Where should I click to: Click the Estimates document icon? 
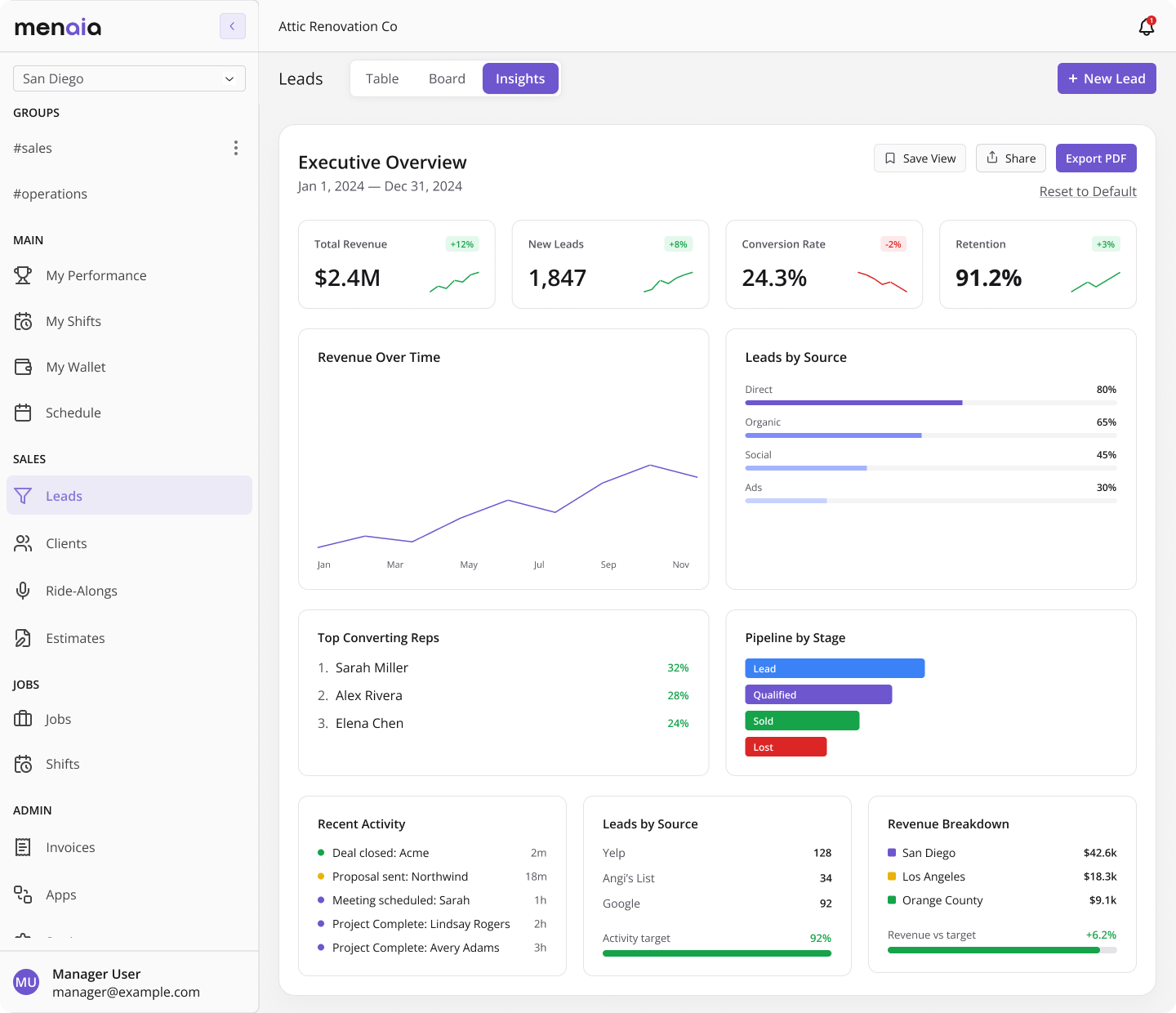(23, 638)
